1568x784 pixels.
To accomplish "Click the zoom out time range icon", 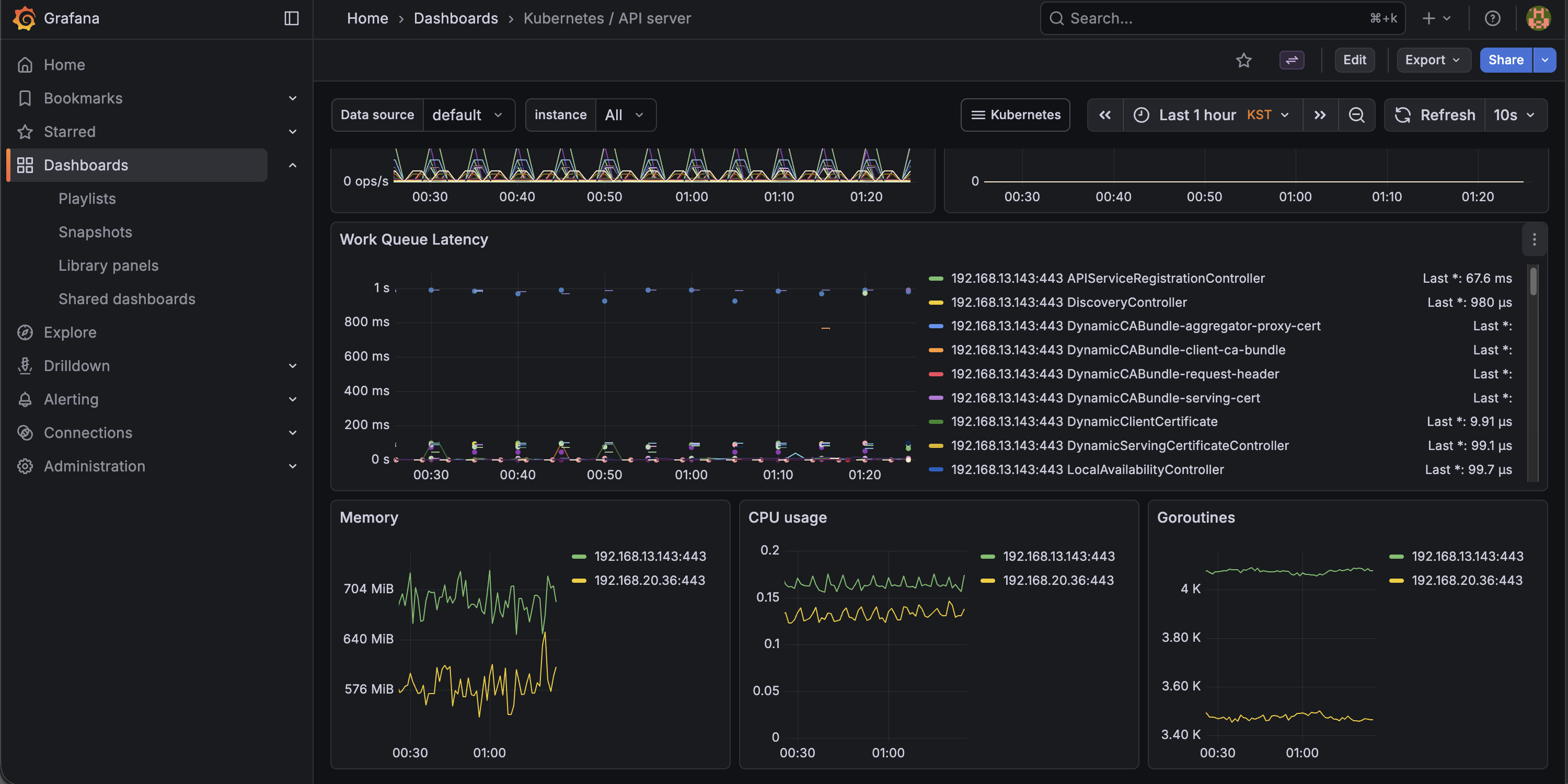I will pyautogui.click(x=1356, y=115).
